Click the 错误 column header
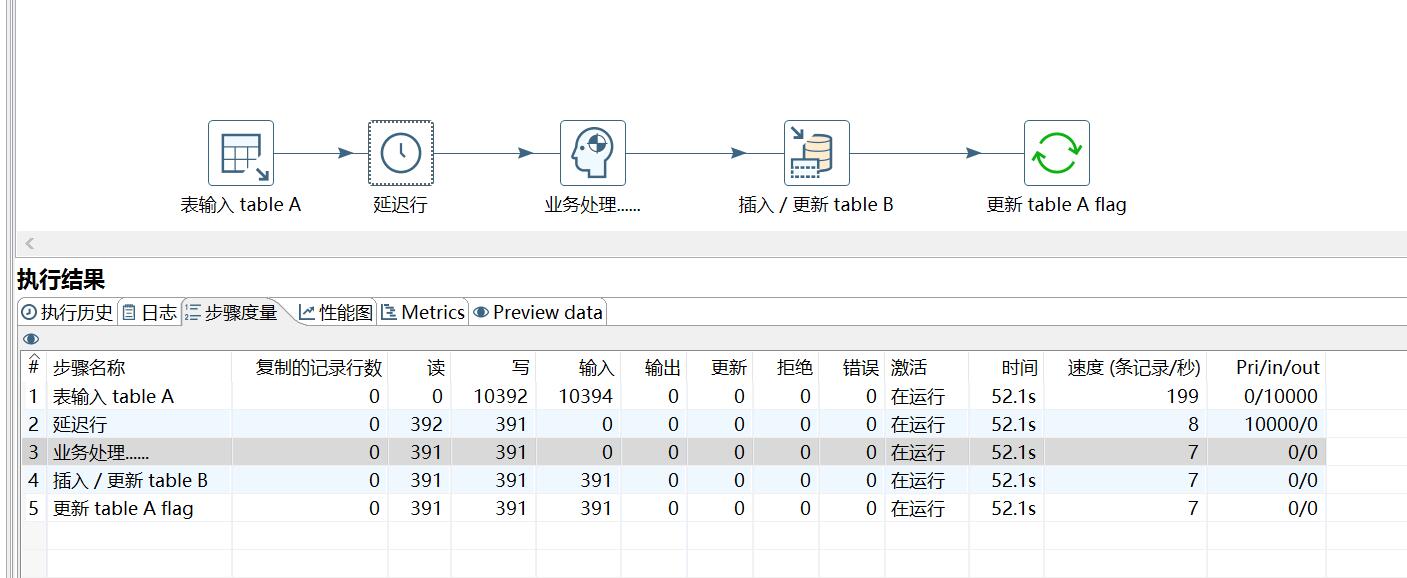Image resolution: width=1407 pixels, height=578 pixels. 851,367
